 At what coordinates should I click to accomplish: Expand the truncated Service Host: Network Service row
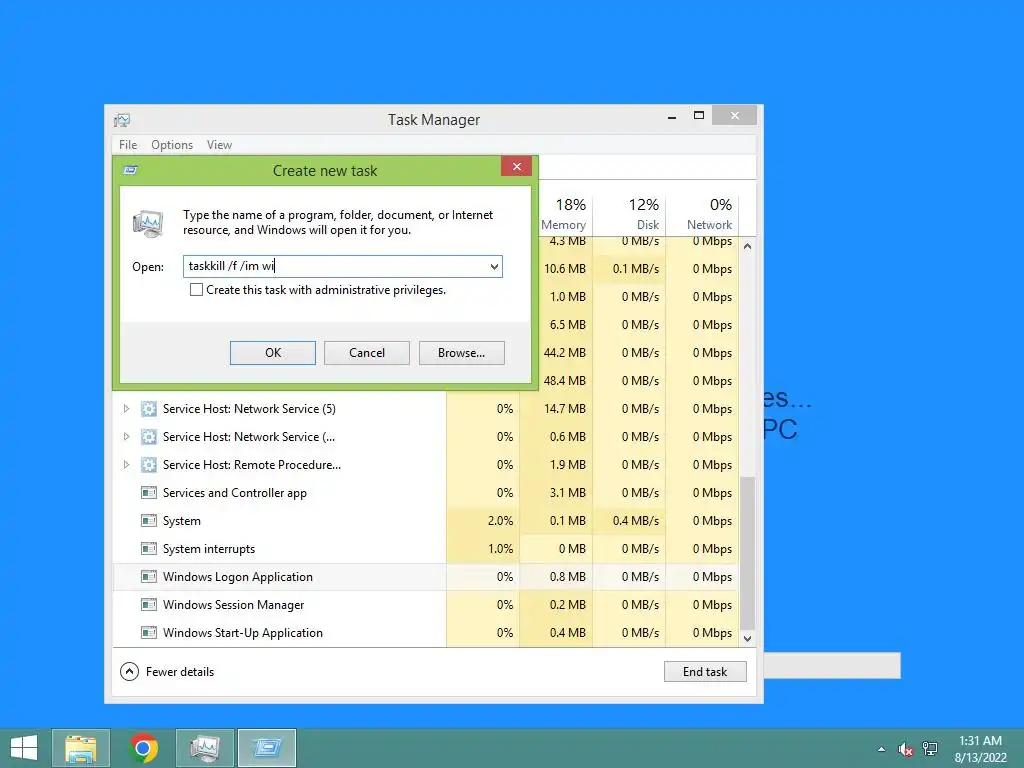[x=127, y=437]
